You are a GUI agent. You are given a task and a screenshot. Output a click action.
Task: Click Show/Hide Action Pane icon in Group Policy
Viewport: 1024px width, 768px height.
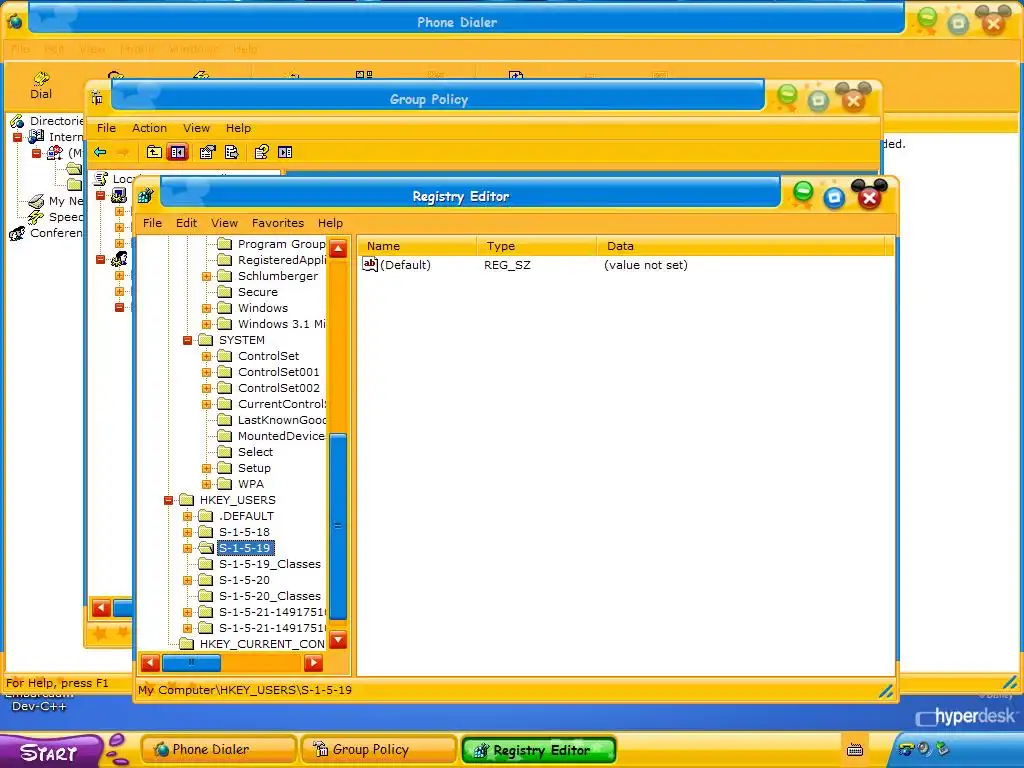coord(285,152)
